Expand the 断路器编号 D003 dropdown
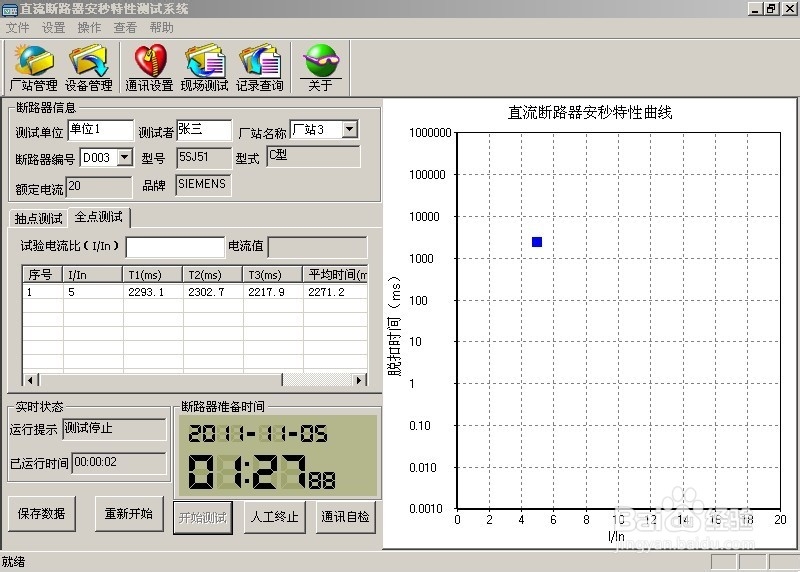800x572 pixels. [x=124, y=157]
